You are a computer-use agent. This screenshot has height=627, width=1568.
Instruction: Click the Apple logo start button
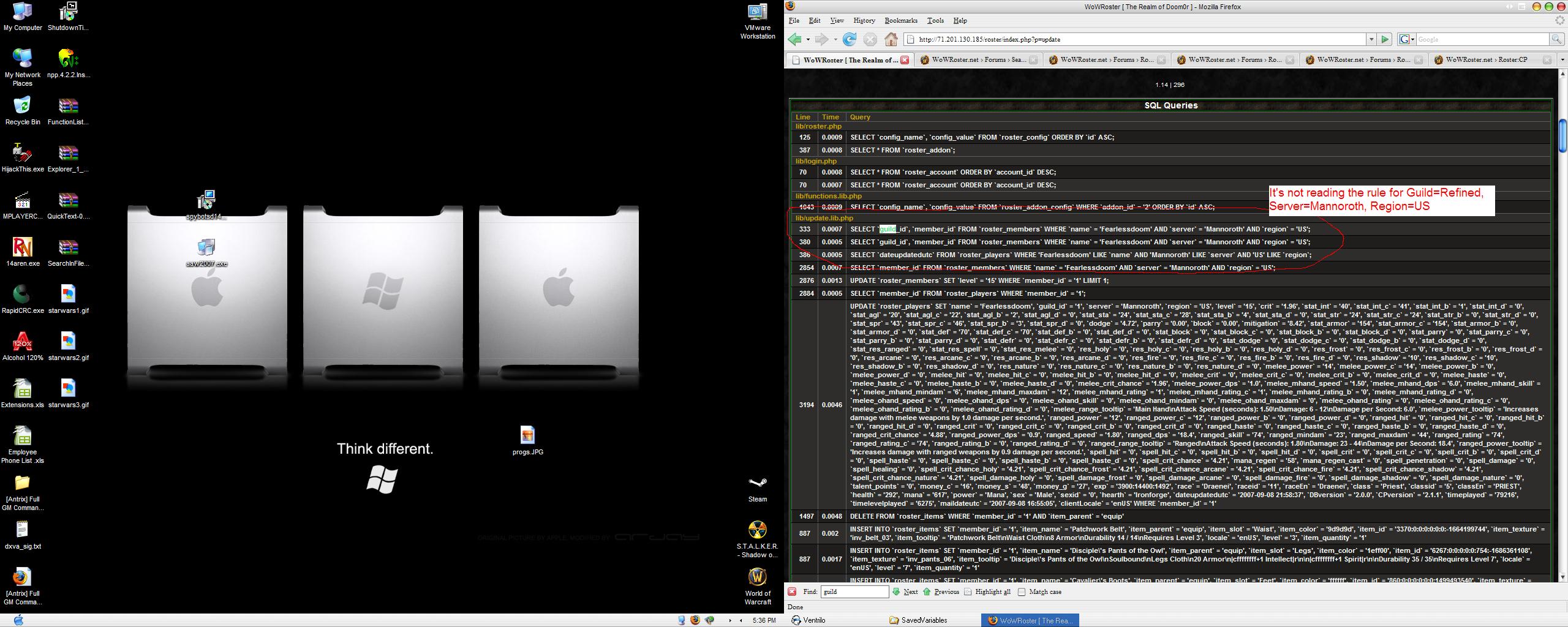coord(18,620)
